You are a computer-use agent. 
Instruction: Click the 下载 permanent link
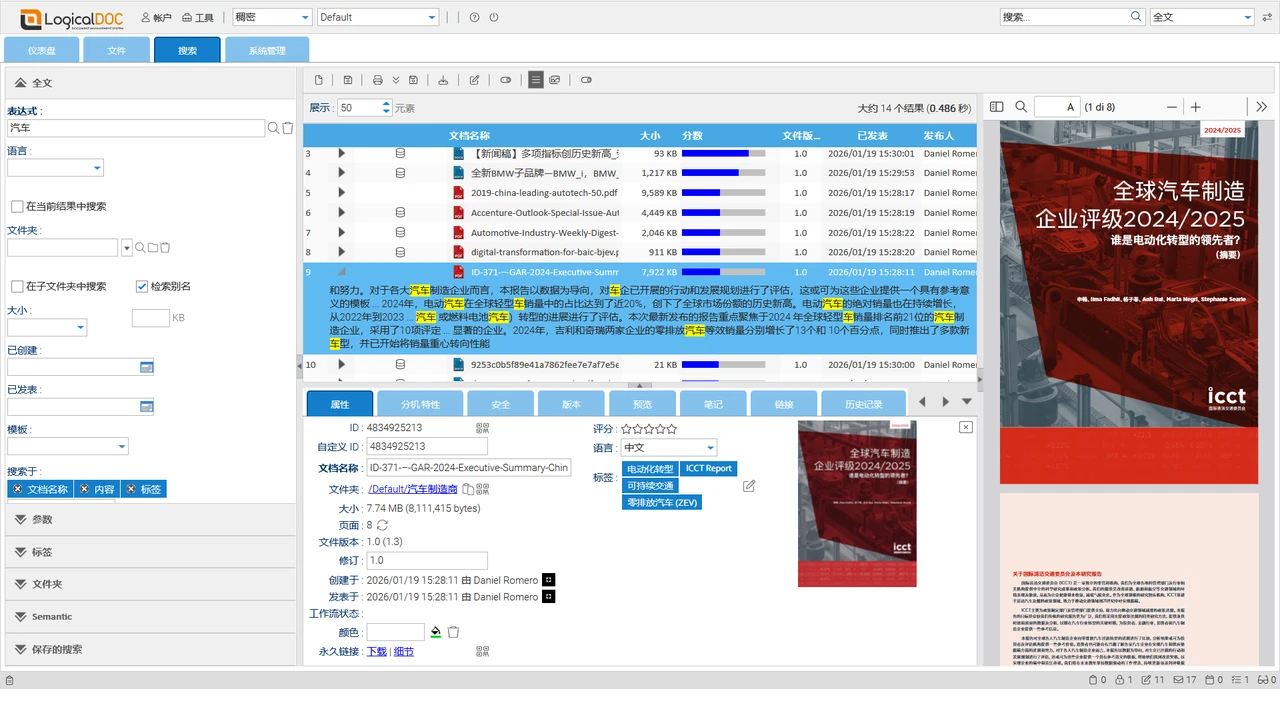point(378,651)
